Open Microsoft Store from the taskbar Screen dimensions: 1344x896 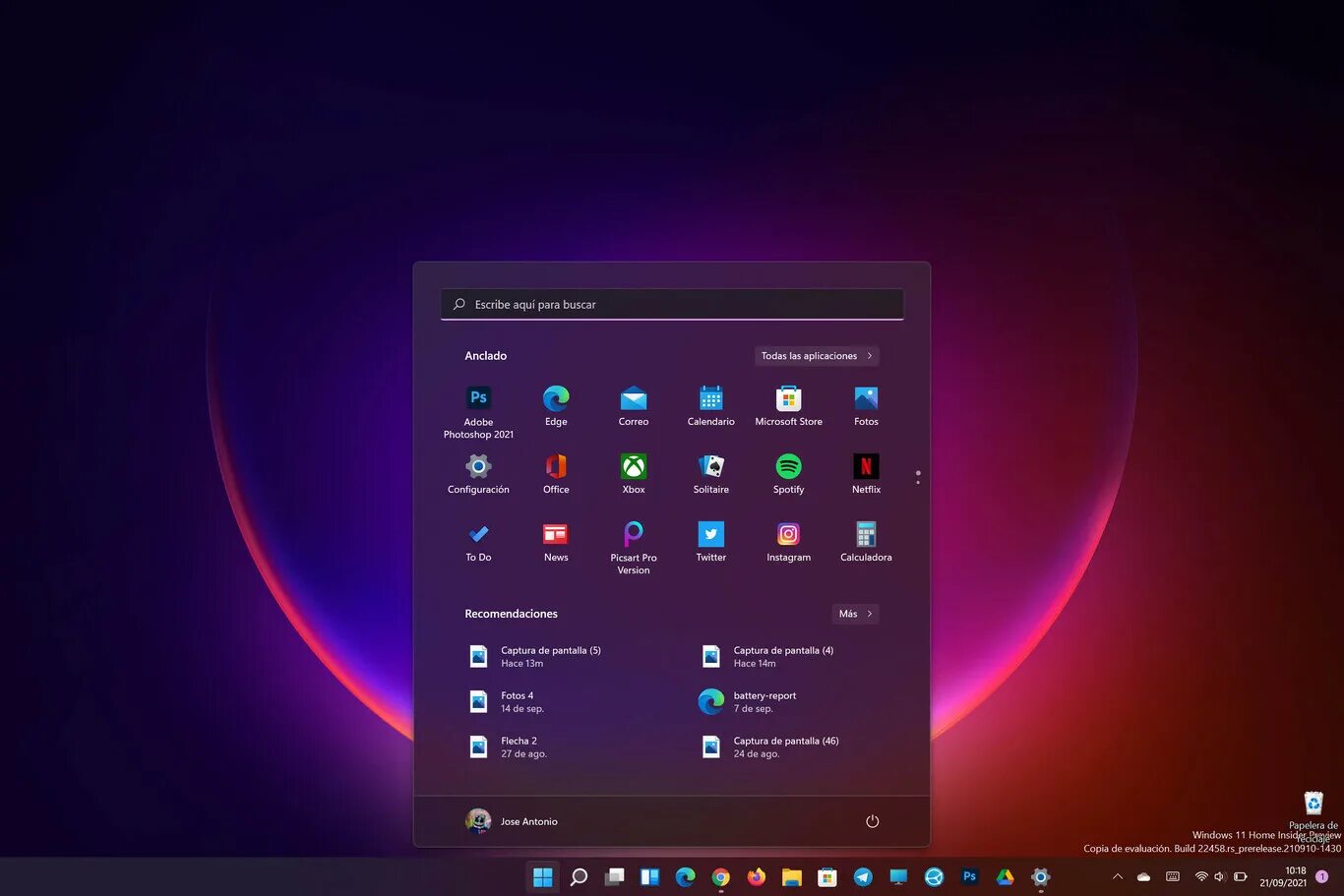click(827, 876)
